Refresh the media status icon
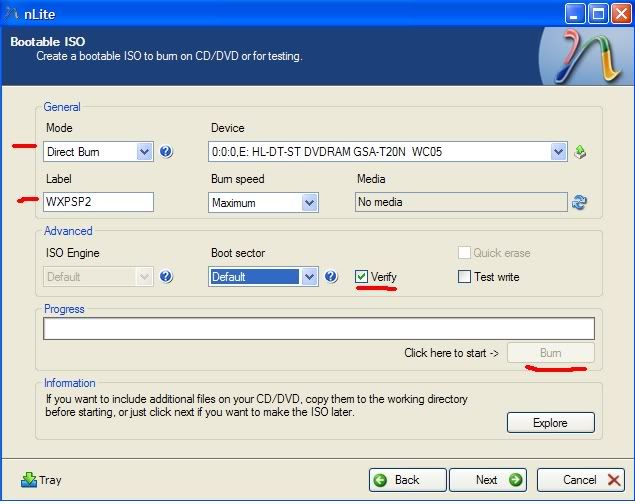The width and height of the screenshot is (635, 504). (x=580, y=202)
